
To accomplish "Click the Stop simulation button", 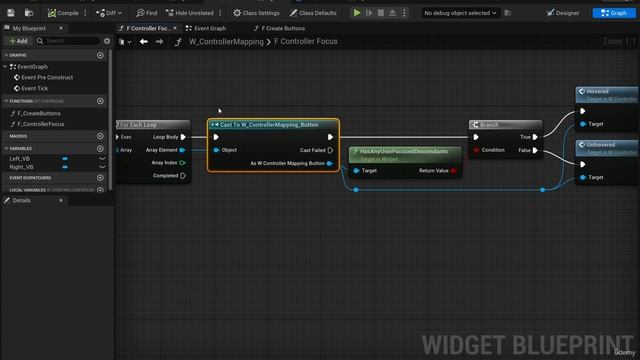I will 380,13.
